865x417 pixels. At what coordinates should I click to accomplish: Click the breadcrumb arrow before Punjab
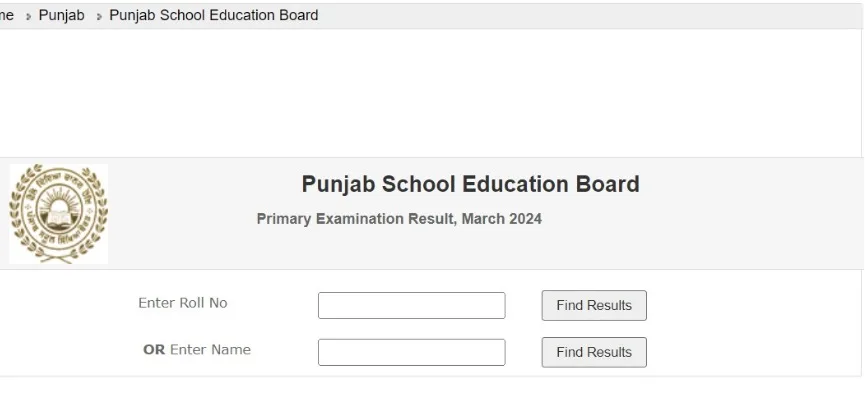(28, 17)
